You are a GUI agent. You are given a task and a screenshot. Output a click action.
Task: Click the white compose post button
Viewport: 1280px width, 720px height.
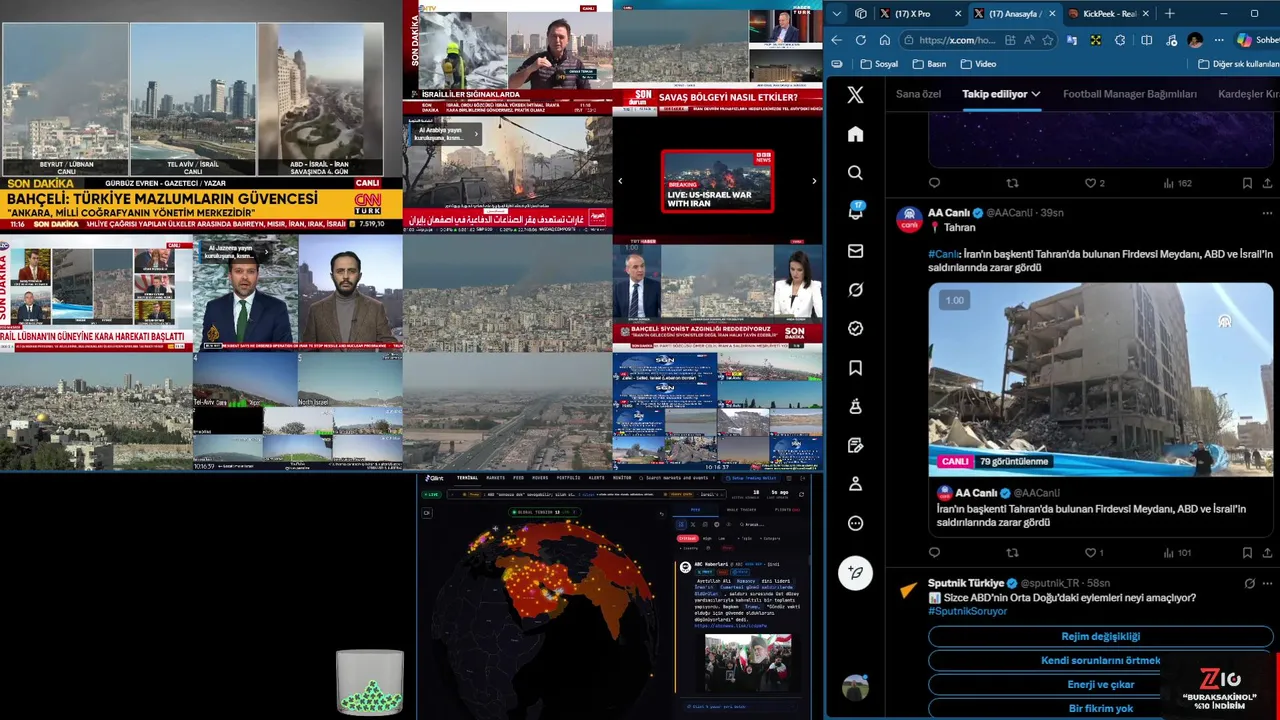click(855, 573)
